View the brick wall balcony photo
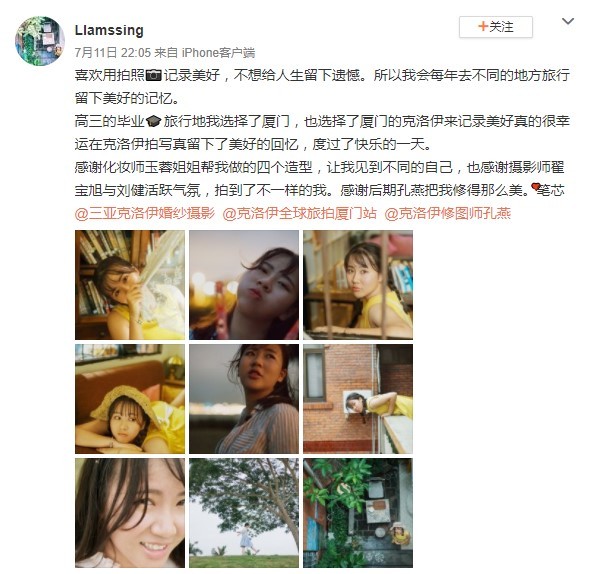The width and height of the screenshot is (589, 574). click(358, 399)
